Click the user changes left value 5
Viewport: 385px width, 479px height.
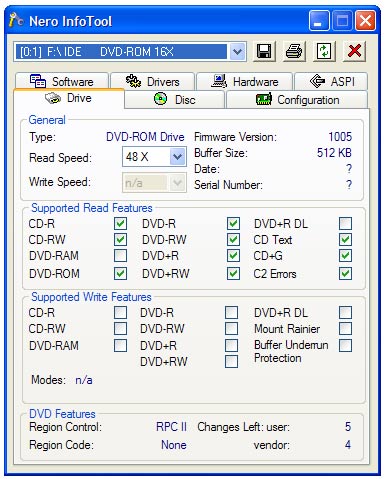click(348, 427)
